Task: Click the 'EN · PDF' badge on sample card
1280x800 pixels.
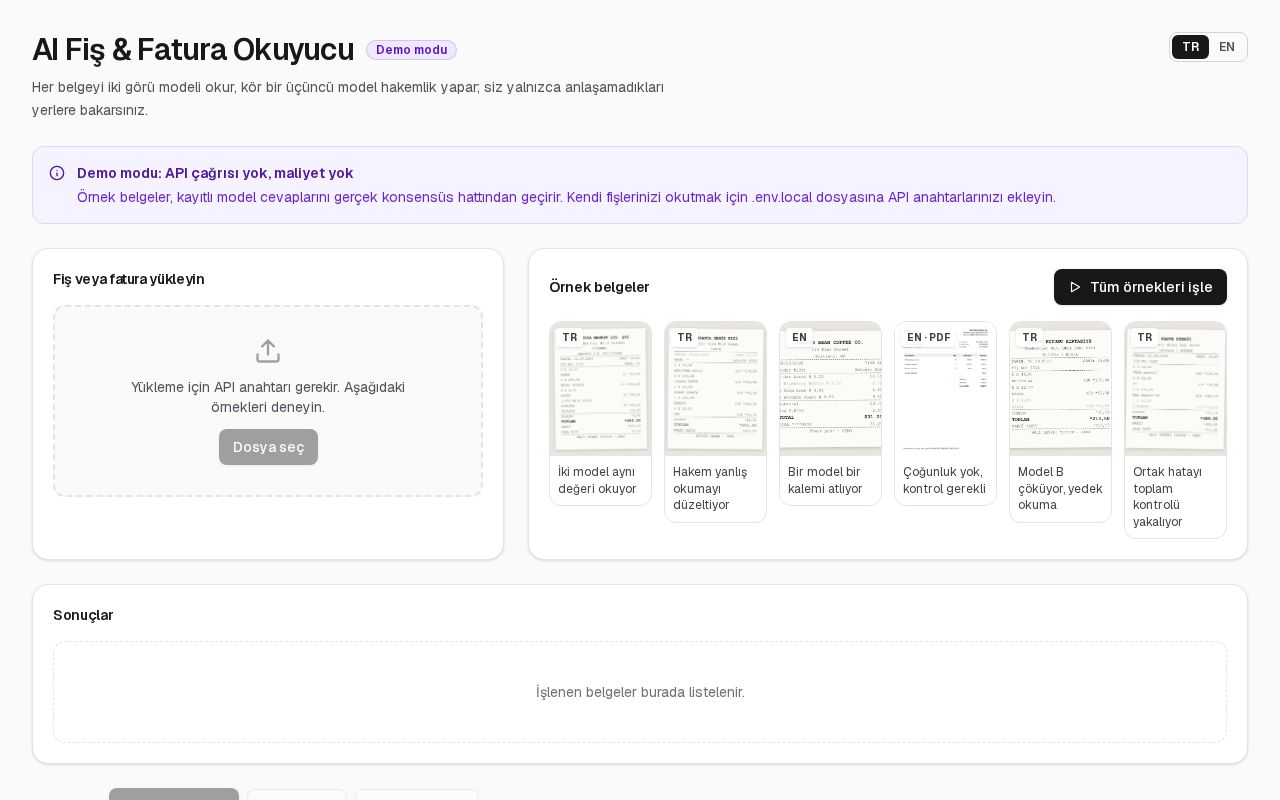Action: [x=929, y=337]
